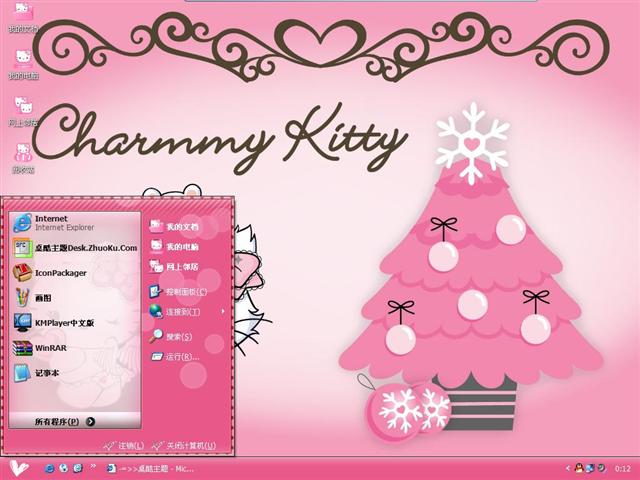Open Desk.ZhuoKu.Com theme shortcut
The width and height of the screenshot is (640, 480).
76,248
